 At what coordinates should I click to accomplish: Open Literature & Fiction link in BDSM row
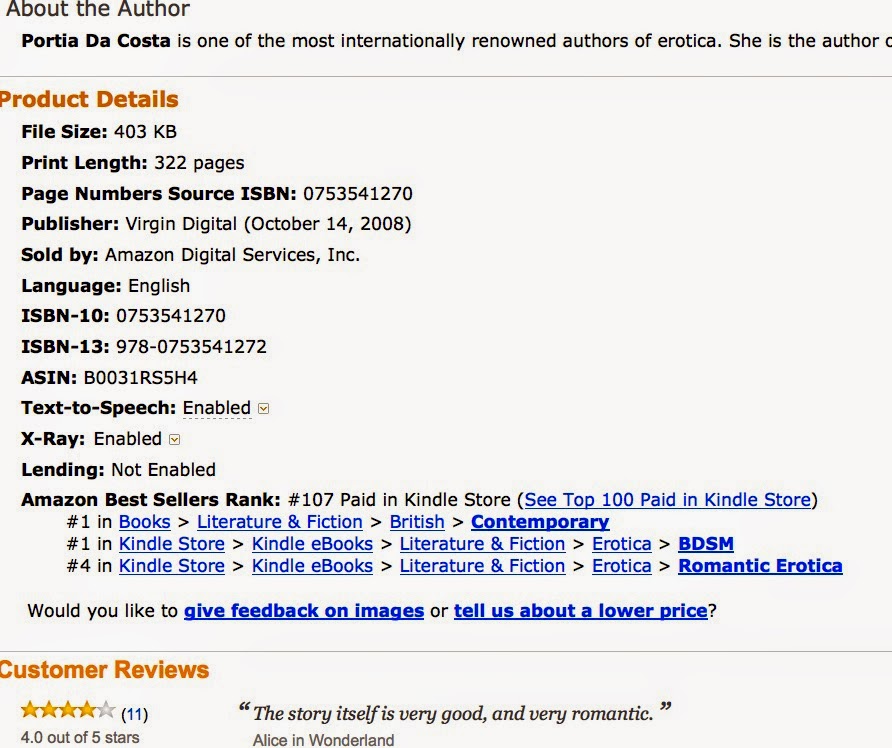coord(482,544)
